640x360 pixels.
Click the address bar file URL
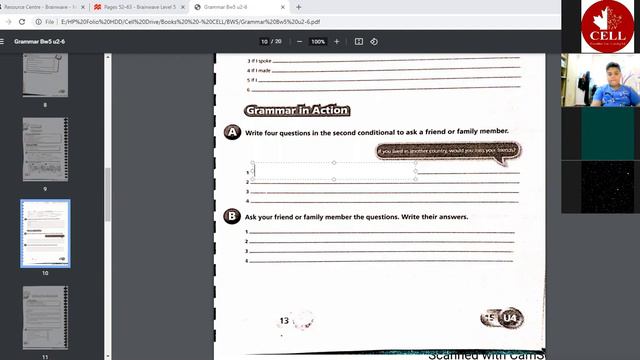[x=191, y=22]
